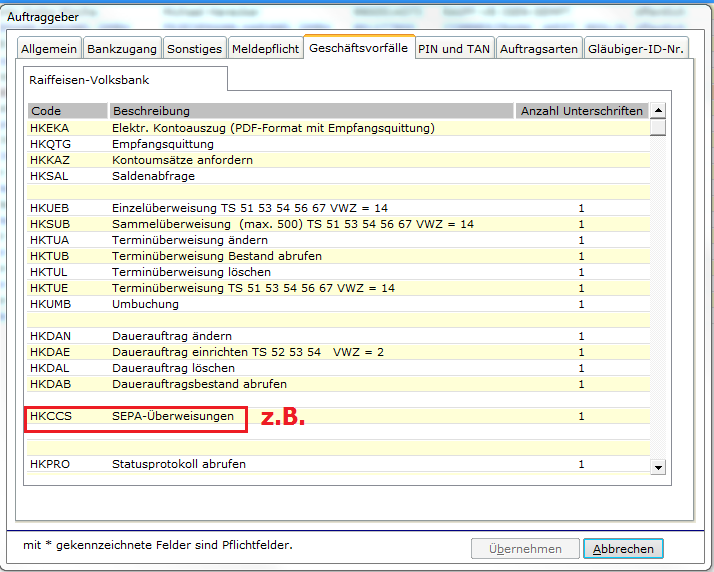
Task: Click the HKDAN code cell
Action: click(50, 336)
